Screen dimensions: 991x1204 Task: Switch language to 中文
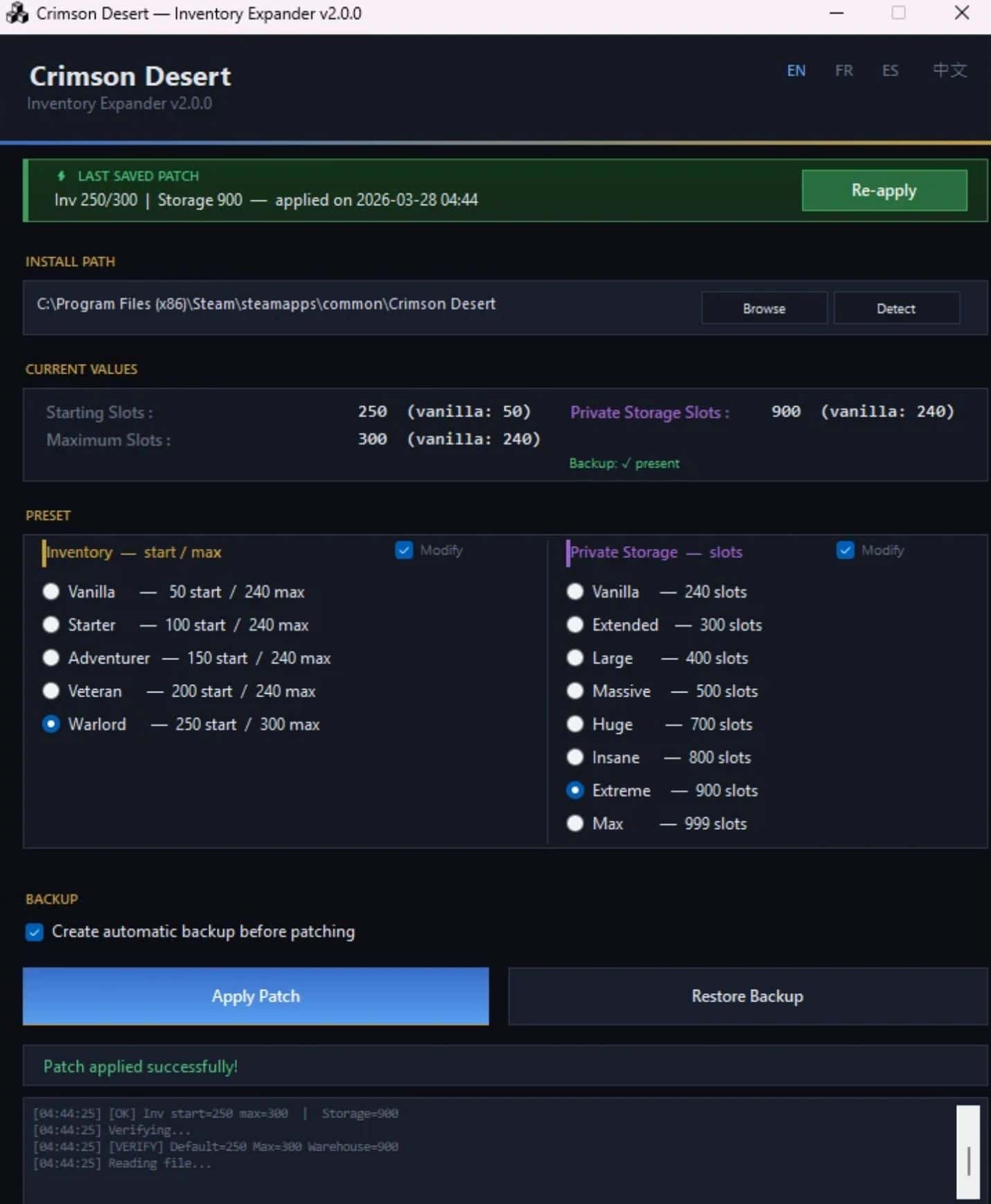(949, 71)
